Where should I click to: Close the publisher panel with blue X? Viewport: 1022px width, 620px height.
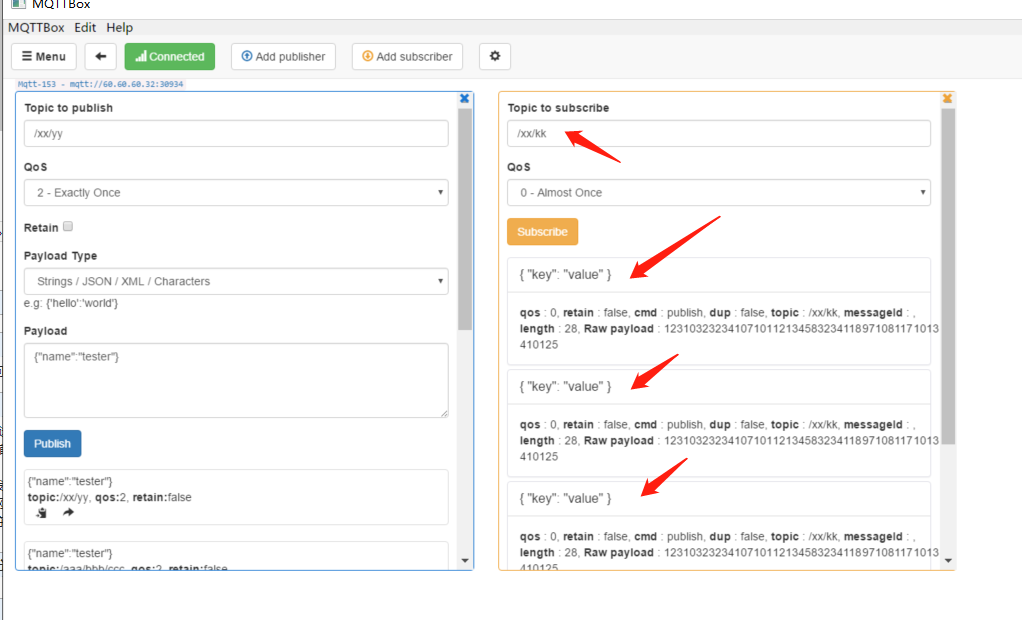click(465, 98)
